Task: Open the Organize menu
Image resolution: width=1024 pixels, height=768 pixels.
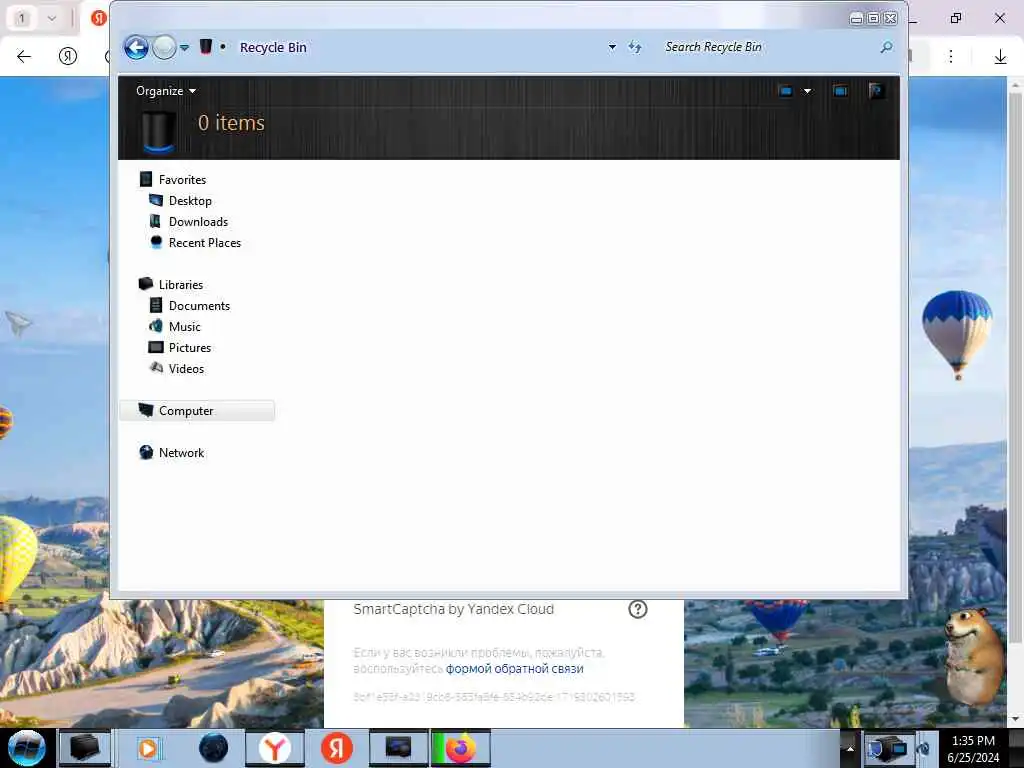Action: pos(166,91)
